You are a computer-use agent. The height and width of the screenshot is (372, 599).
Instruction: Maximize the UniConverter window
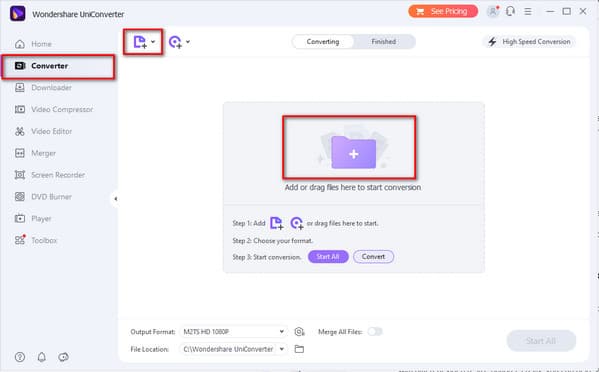tap(567, 11)
